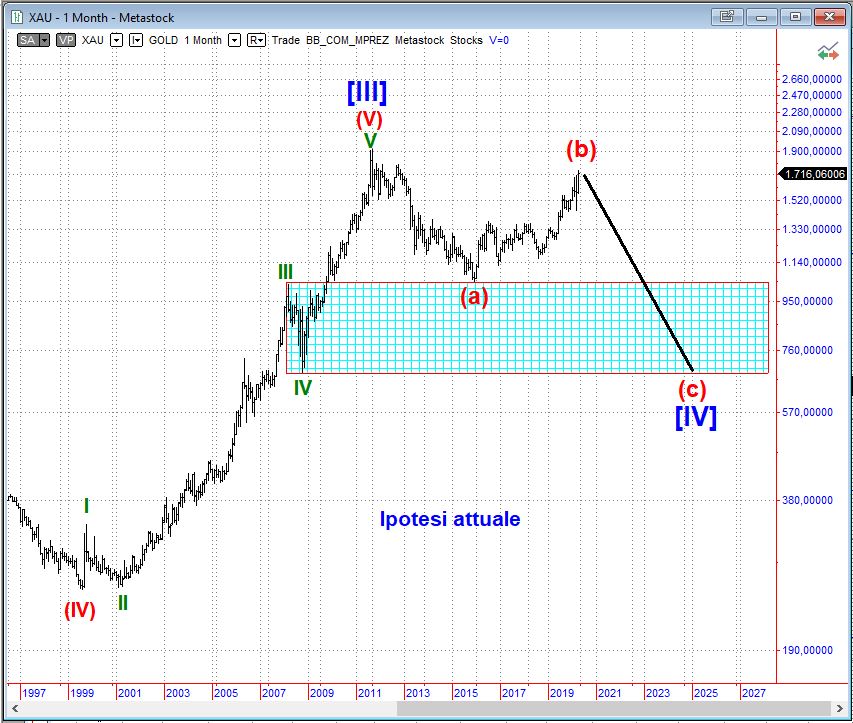Click the BB_COM_MPREZ label

348,40
